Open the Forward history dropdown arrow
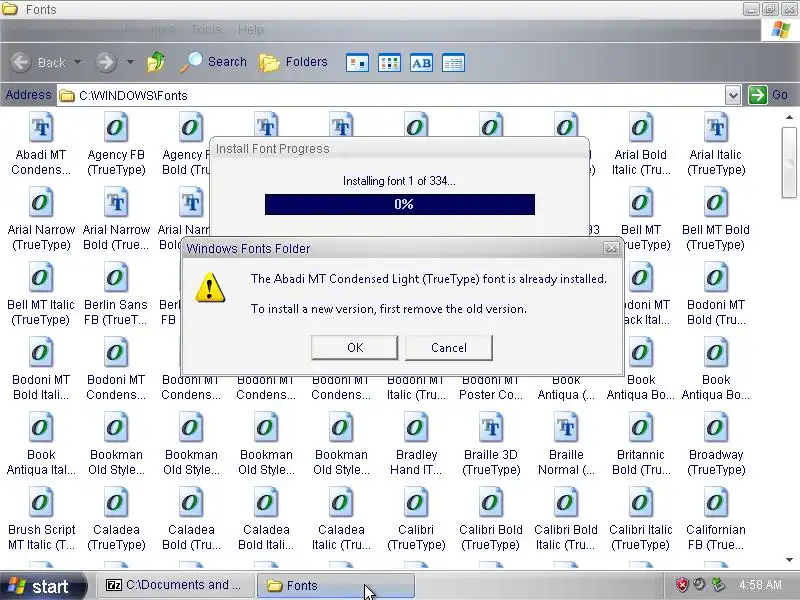 130,62
